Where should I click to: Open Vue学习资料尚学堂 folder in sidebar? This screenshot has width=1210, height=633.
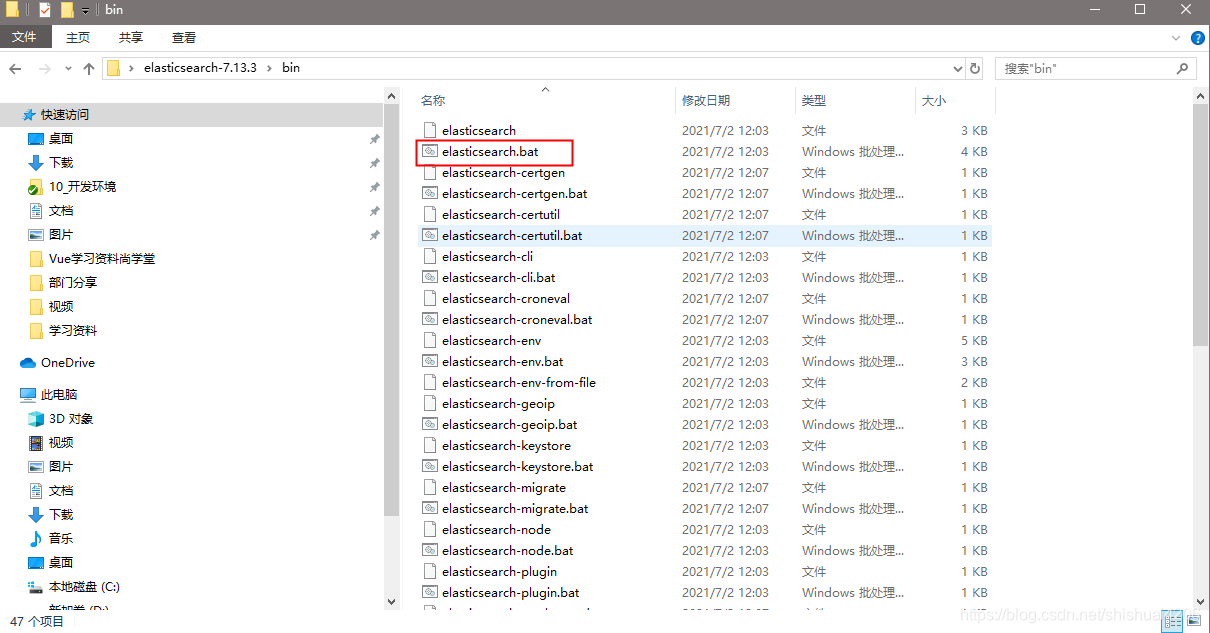pos(102,259)
